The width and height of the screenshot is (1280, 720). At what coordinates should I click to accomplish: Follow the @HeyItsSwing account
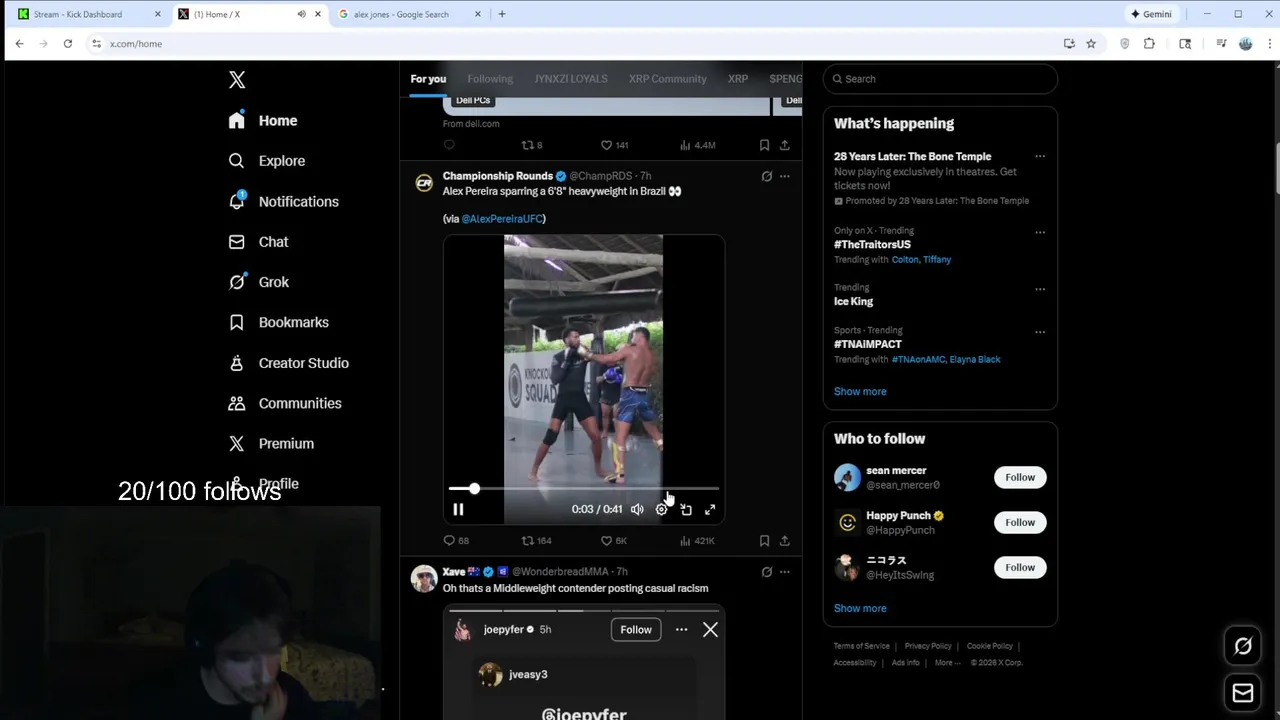[1020, 568]
